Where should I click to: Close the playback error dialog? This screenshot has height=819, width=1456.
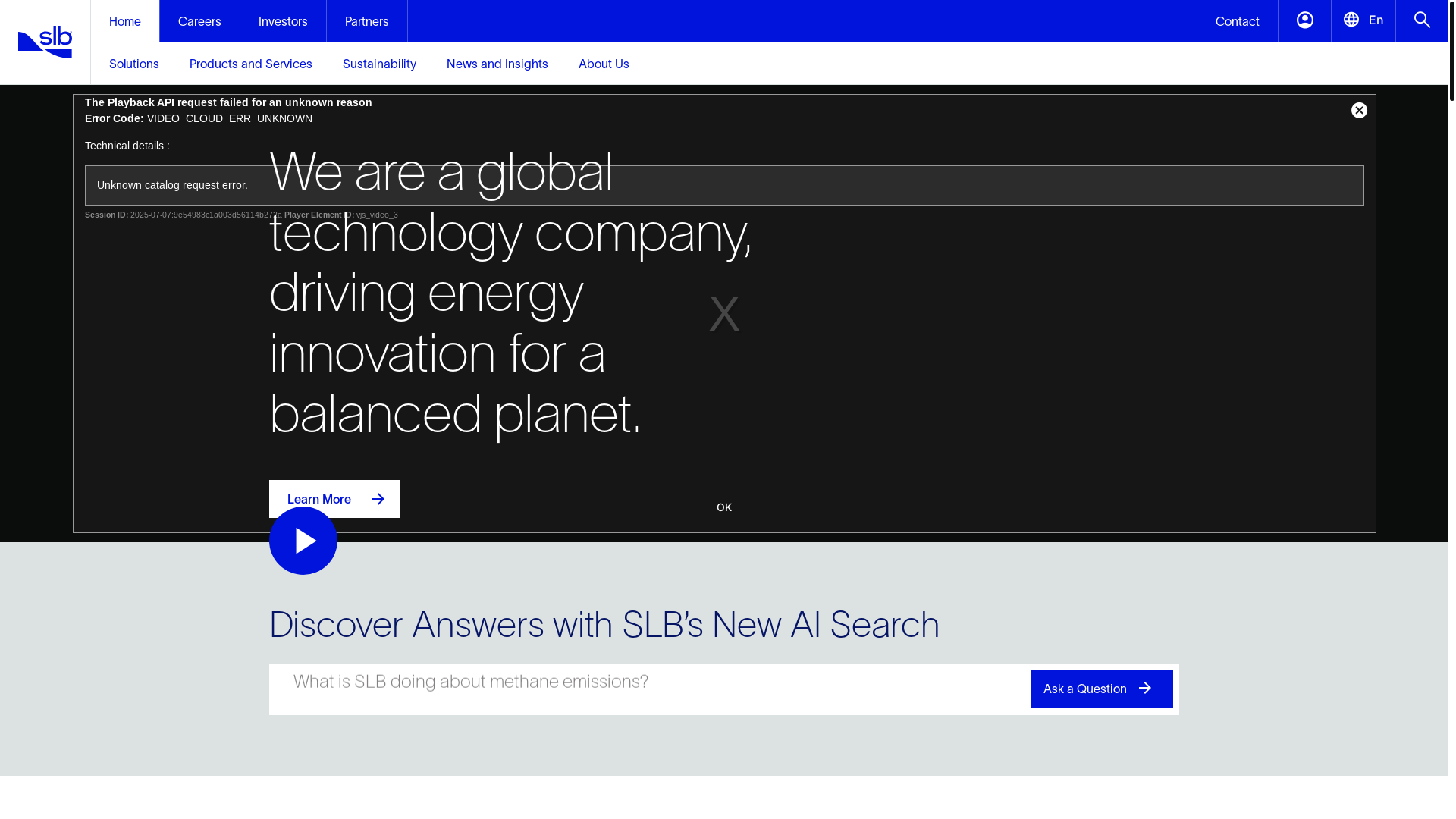coord(1359,111)
